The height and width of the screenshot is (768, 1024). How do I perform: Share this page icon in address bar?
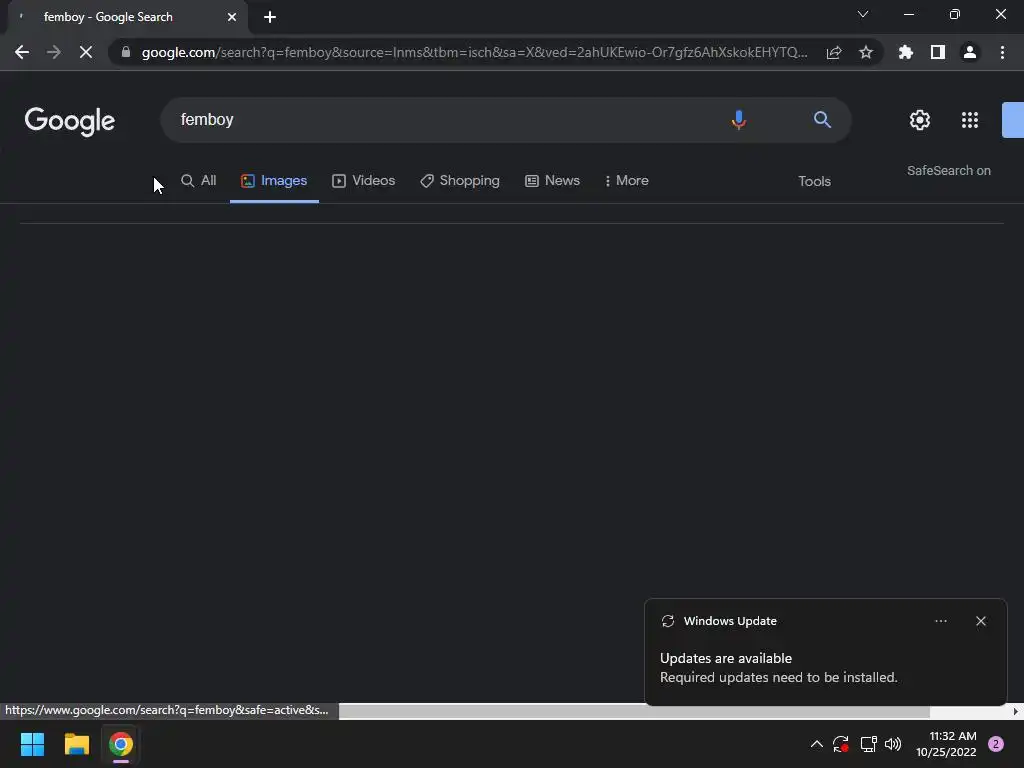click(x=834, y=52)
